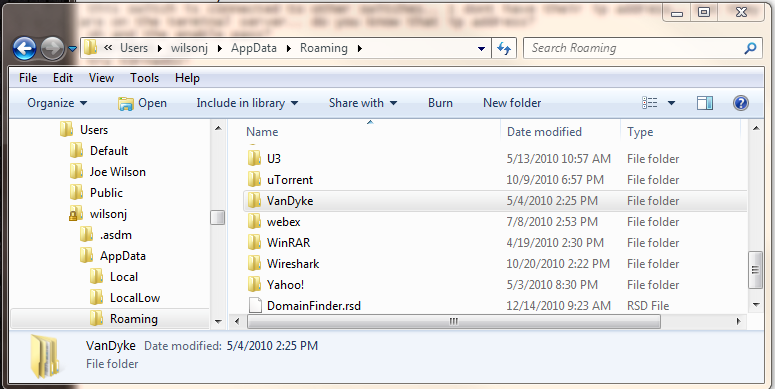The height and width of the screenshot is (389, 775).
Task: Click the locked wilsonj folder icon
Action: point(76,214)
